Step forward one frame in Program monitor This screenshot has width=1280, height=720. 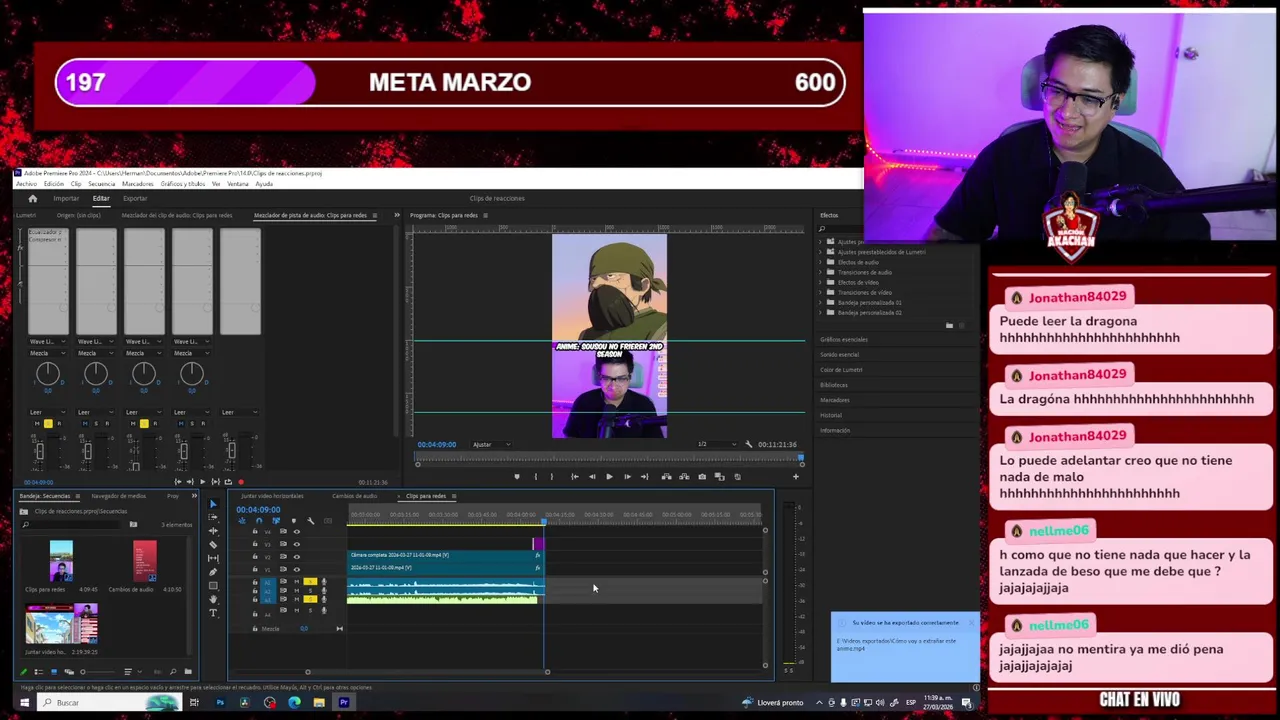point(627,477)
